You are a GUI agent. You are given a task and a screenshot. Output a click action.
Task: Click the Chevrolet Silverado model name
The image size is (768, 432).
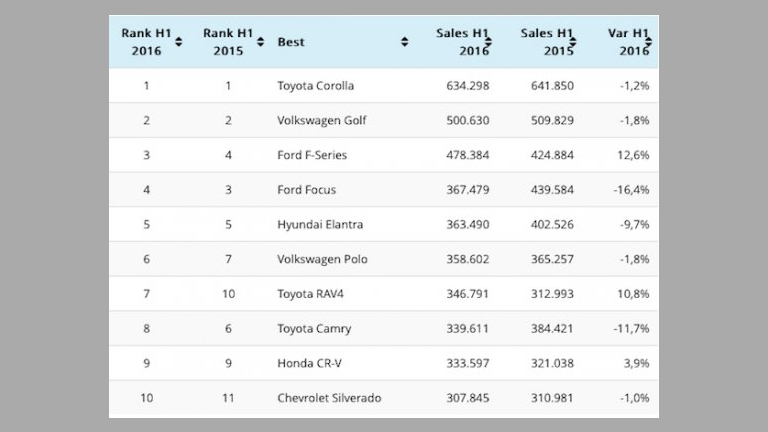point(329,398)
